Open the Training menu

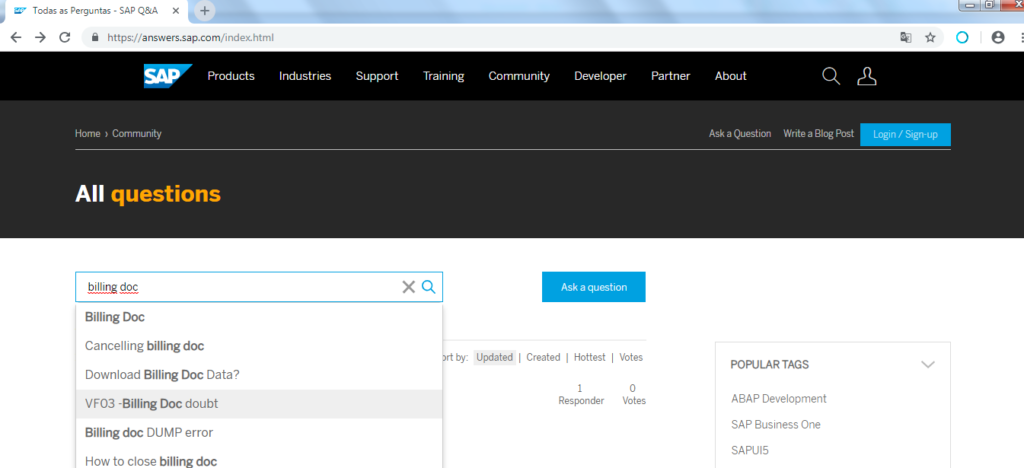pos(443,76)
